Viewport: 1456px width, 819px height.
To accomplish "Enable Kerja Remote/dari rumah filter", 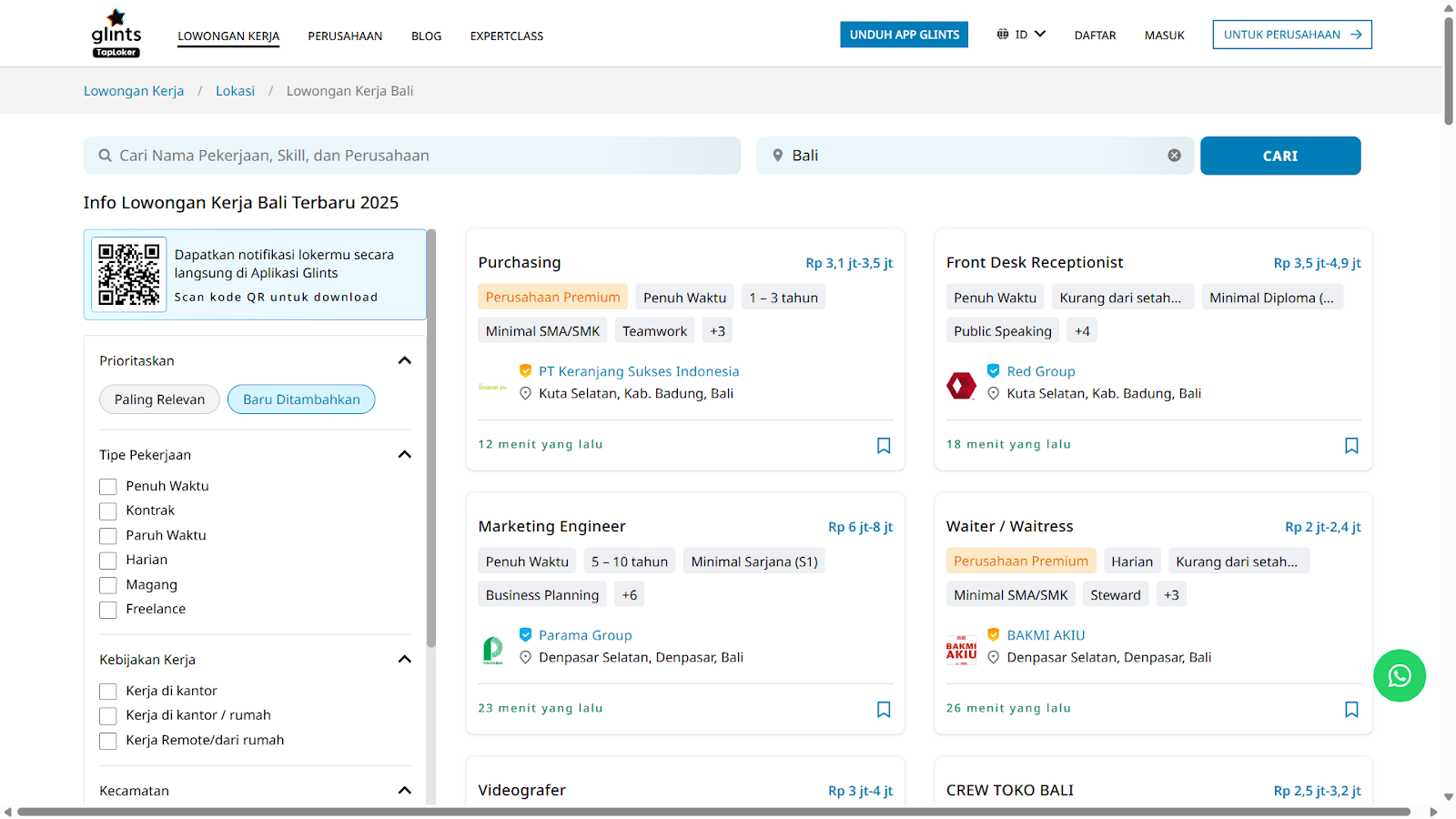I will coord(108,741).
